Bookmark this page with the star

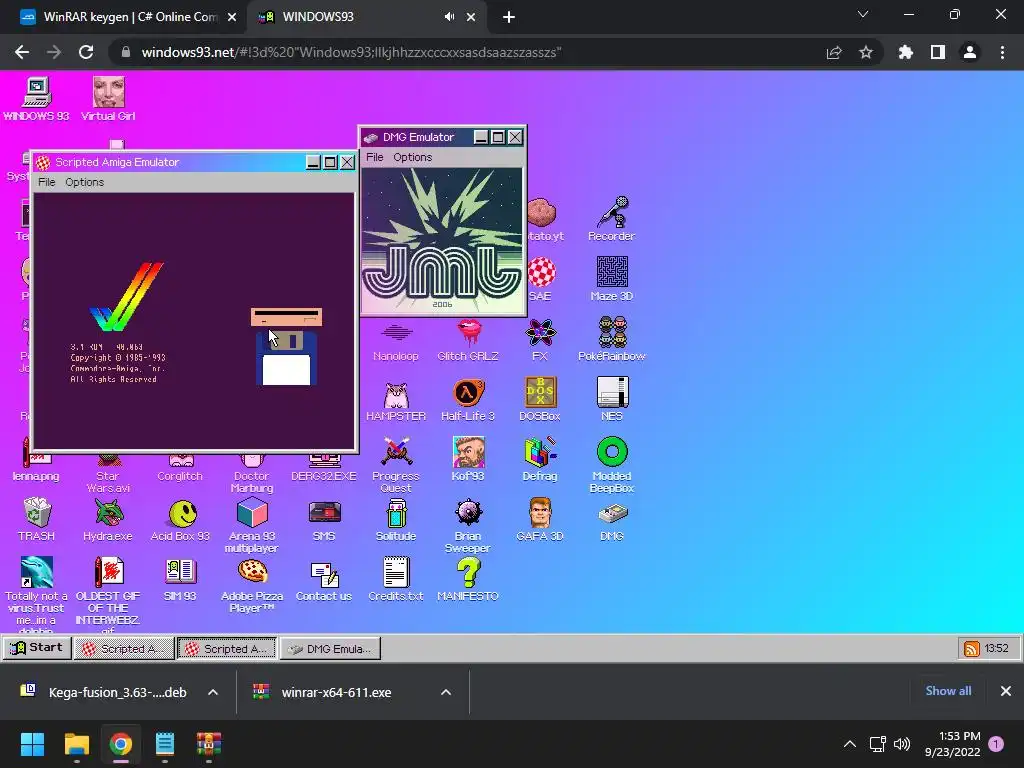point(866,52)
